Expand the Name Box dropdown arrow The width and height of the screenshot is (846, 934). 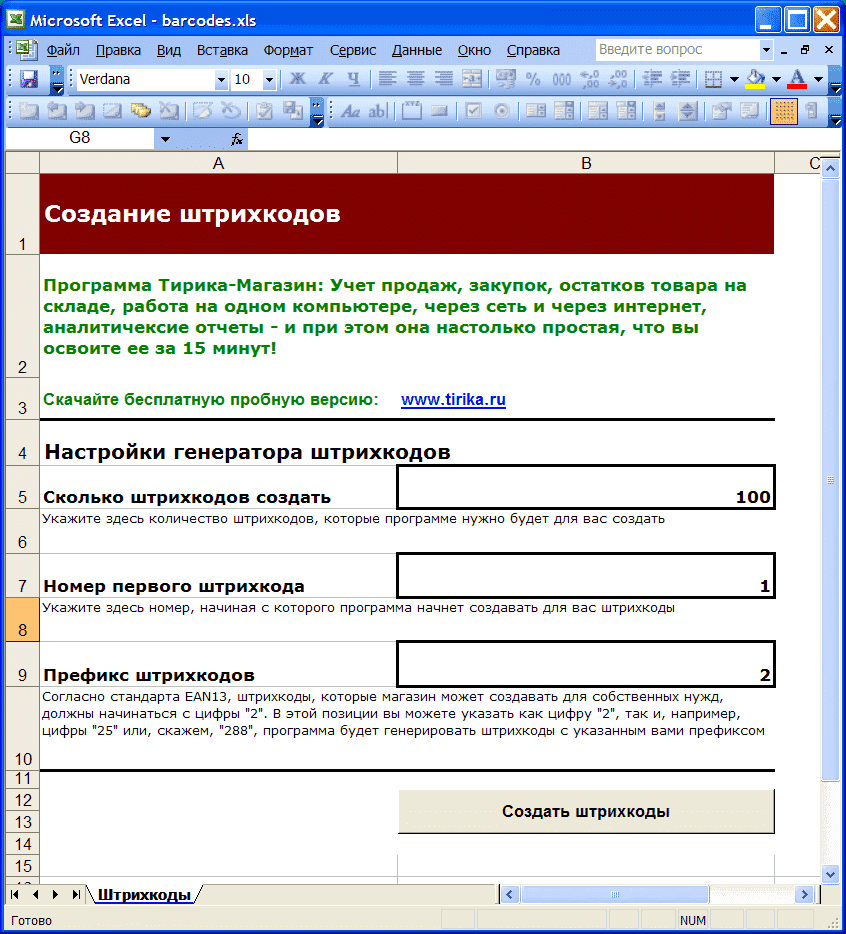pyautogui.click(x=164, y=139)
